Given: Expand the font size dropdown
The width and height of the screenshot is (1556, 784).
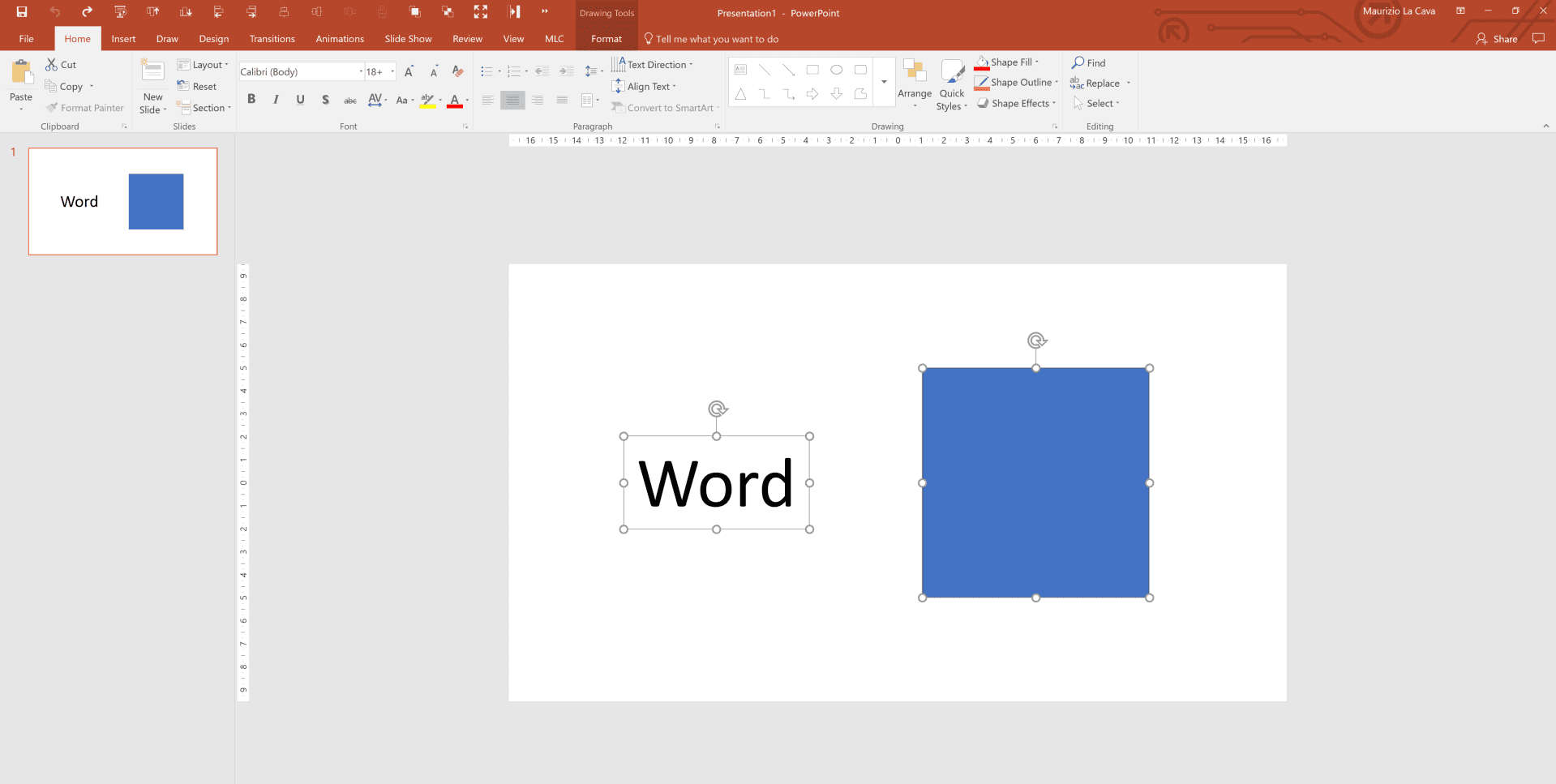Looking at the screenshot, I should pos(391,71).
